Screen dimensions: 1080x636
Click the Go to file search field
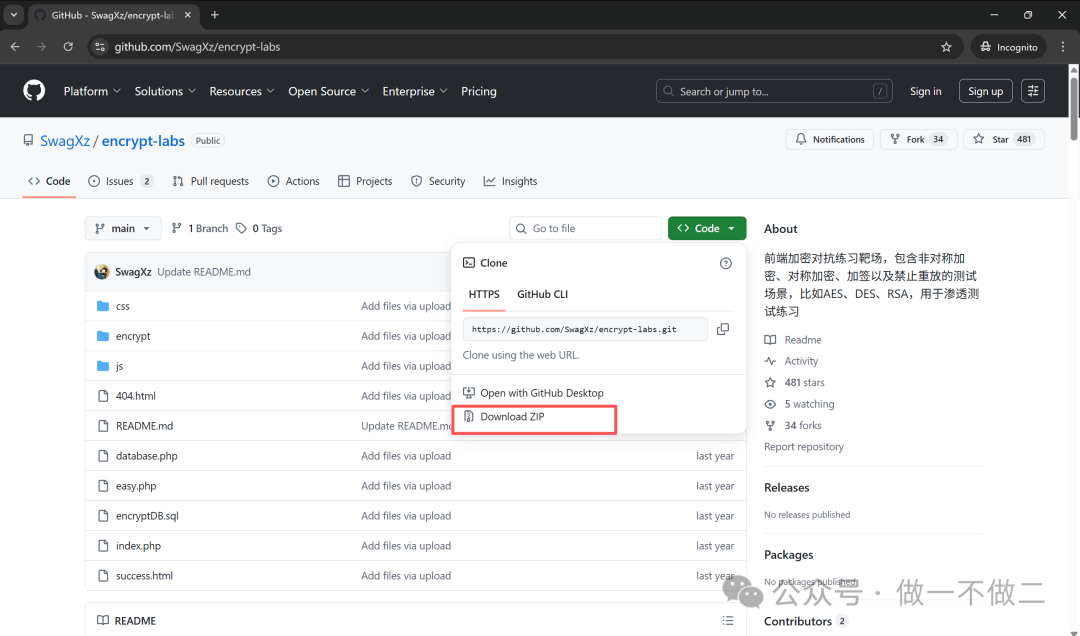[586, 229]
